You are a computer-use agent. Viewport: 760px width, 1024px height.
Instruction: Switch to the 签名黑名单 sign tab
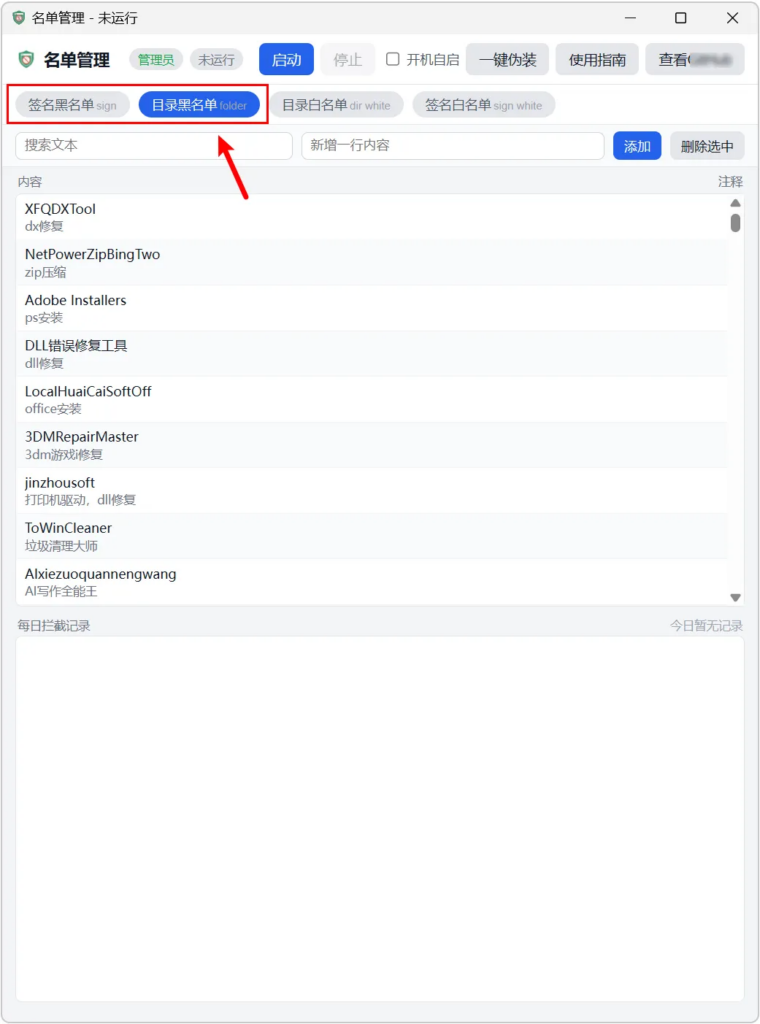tap(72, 105)
